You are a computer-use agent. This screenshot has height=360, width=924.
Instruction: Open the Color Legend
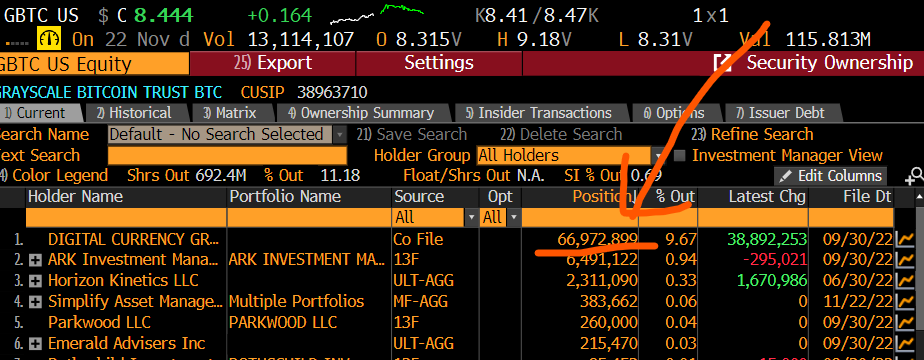pyautogui.click(x=54, y=176)
